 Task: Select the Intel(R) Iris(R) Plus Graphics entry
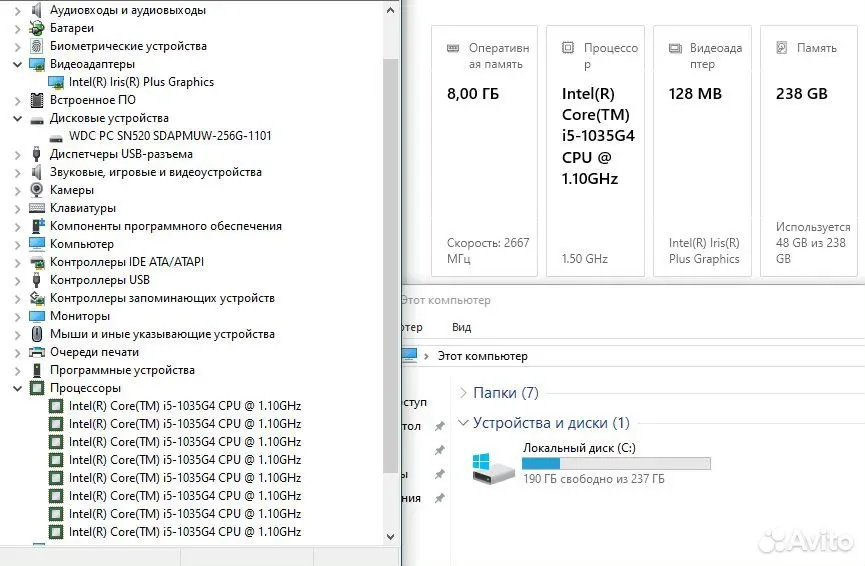[x=141, y=82]
